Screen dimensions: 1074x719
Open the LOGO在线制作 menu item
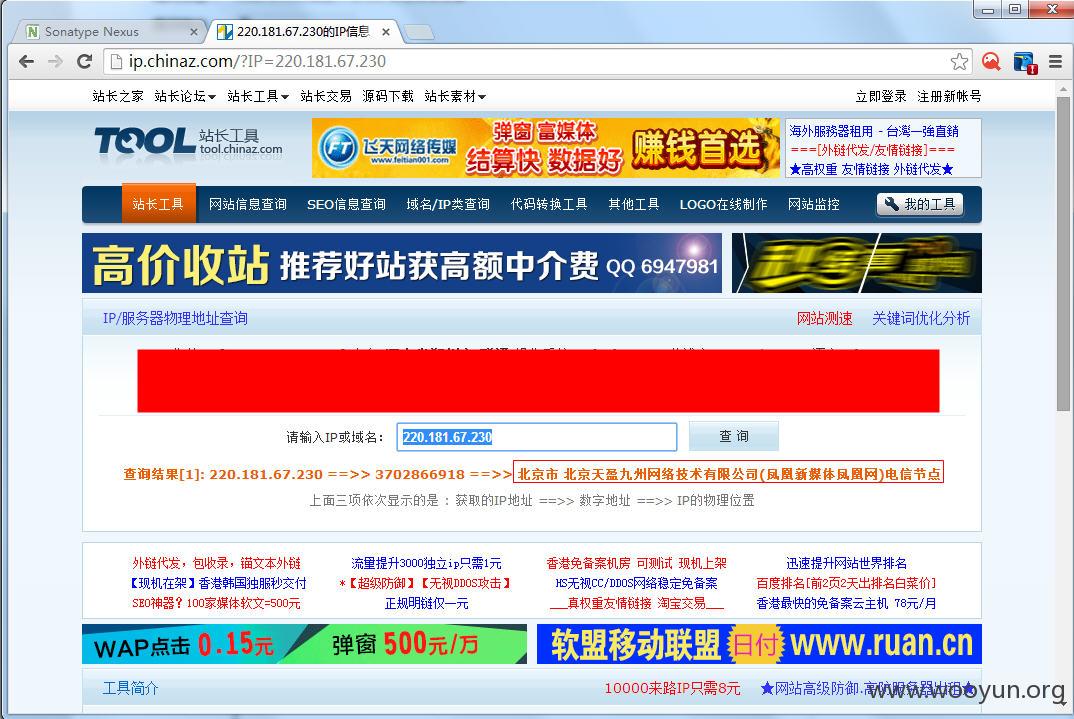pos(723,204)
